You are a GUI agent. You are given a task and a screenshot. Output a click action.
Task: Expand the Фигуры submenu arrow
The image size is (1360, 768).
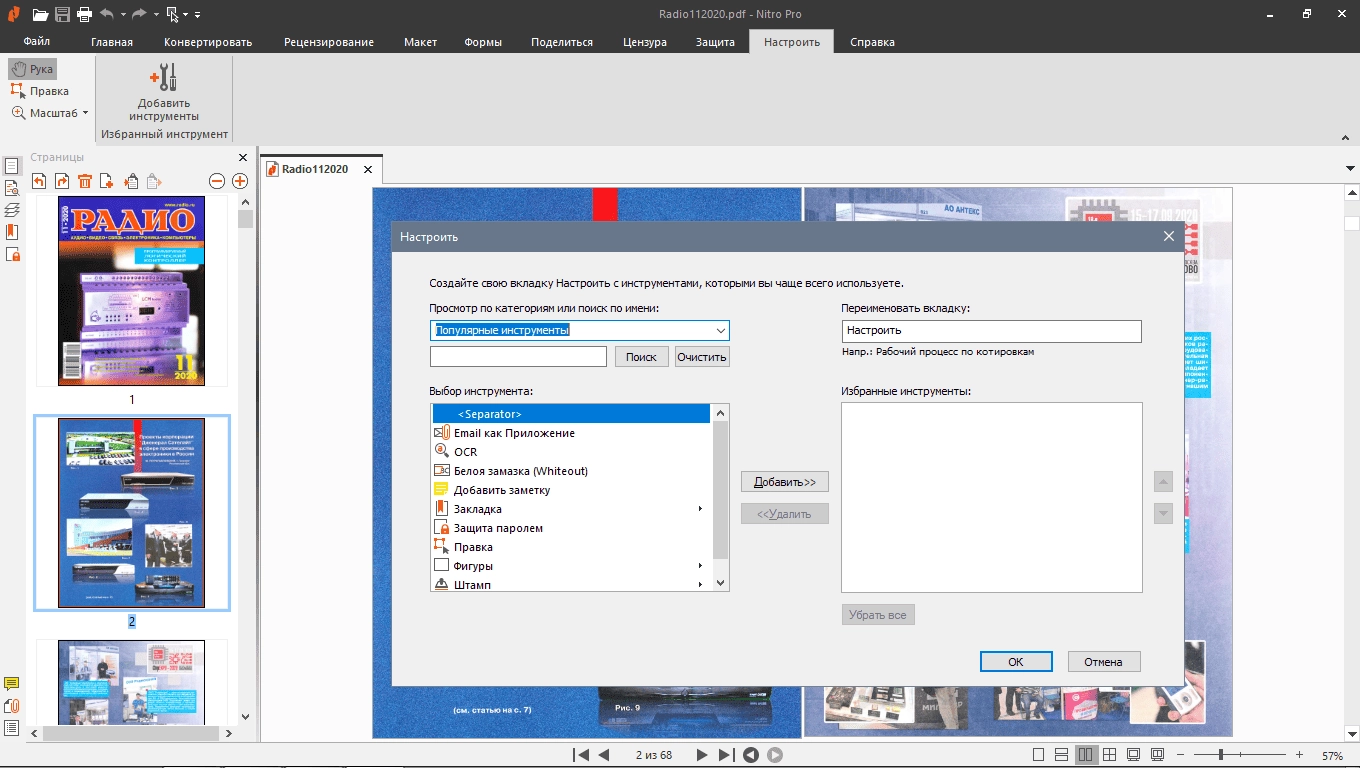(700, 566)
